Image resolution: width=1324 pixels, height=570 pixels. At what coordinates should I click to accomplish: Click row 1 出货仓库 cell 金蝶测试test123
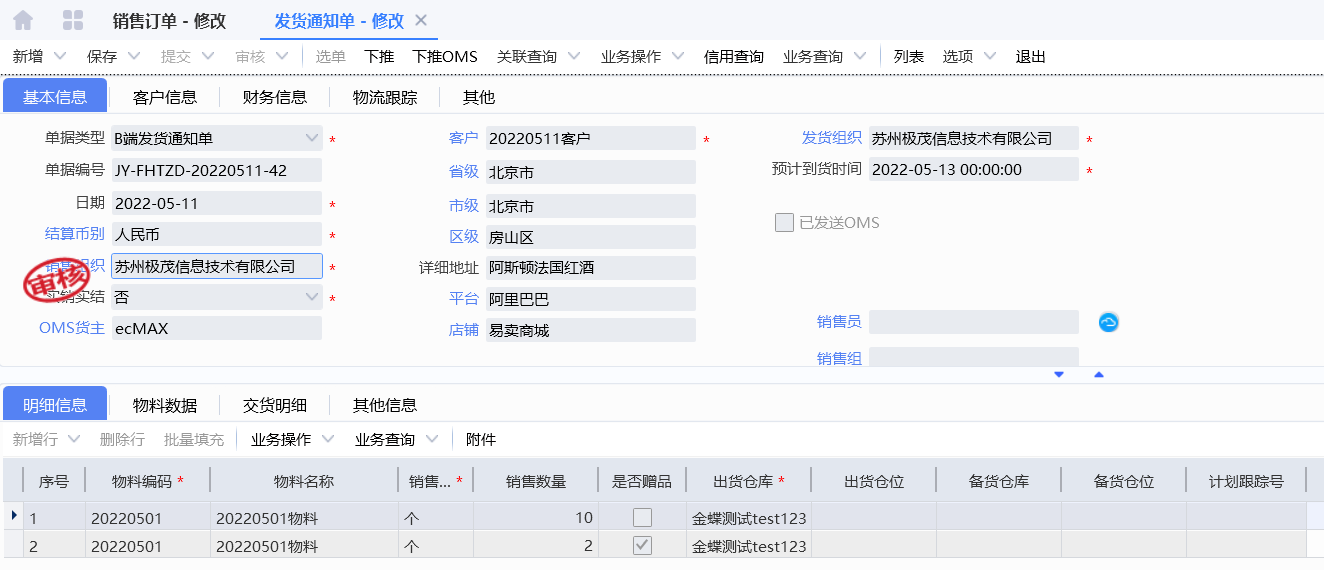pyautogui.click(x=749, y=518)
